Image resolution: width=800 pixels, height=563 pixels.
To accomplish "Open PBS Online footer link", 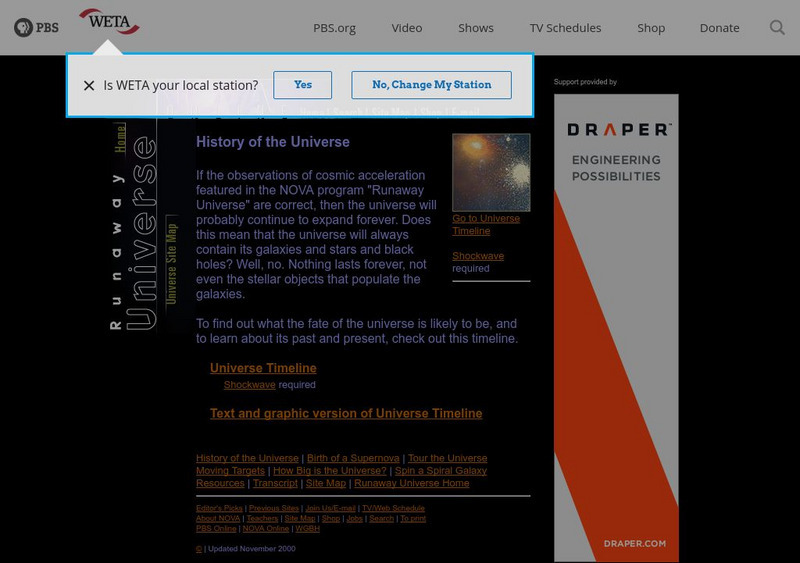I will pyautogui.click(x=216, y=529).
